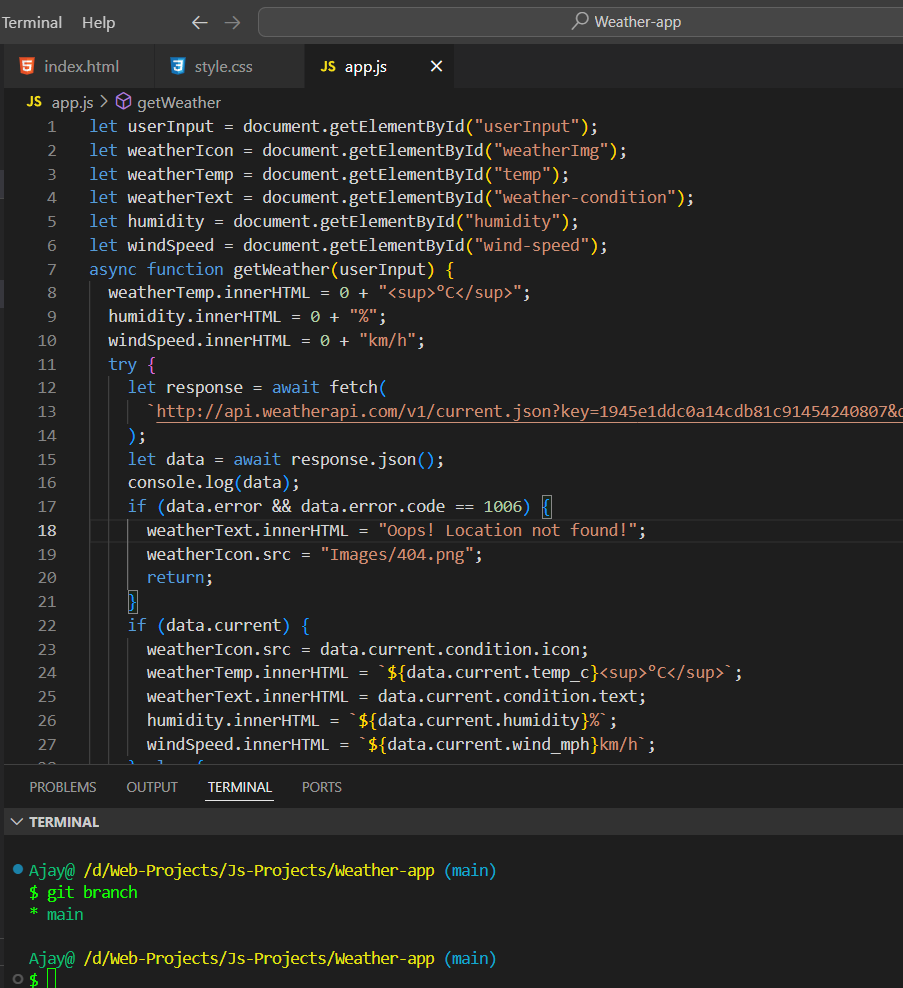Click the terminal cursor at prompt
The width and height of the screenshot is (903, 988).
pos(52,979)
